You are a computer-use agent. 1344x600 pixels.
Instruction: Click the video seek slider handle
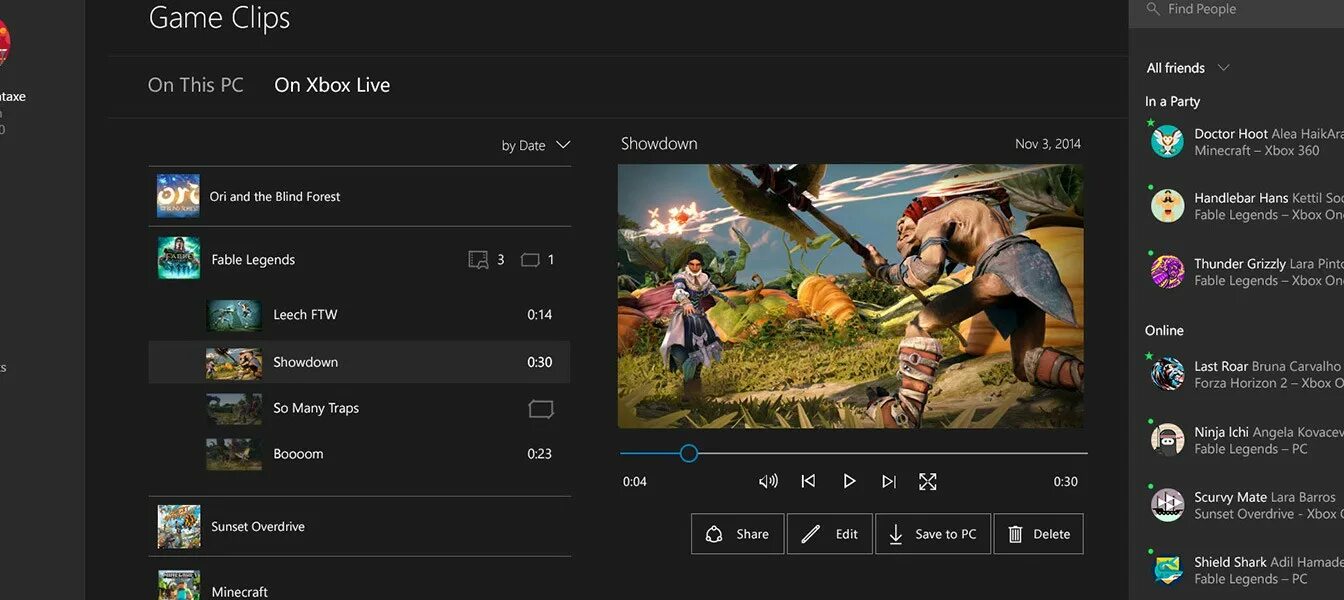pos(688,453)
